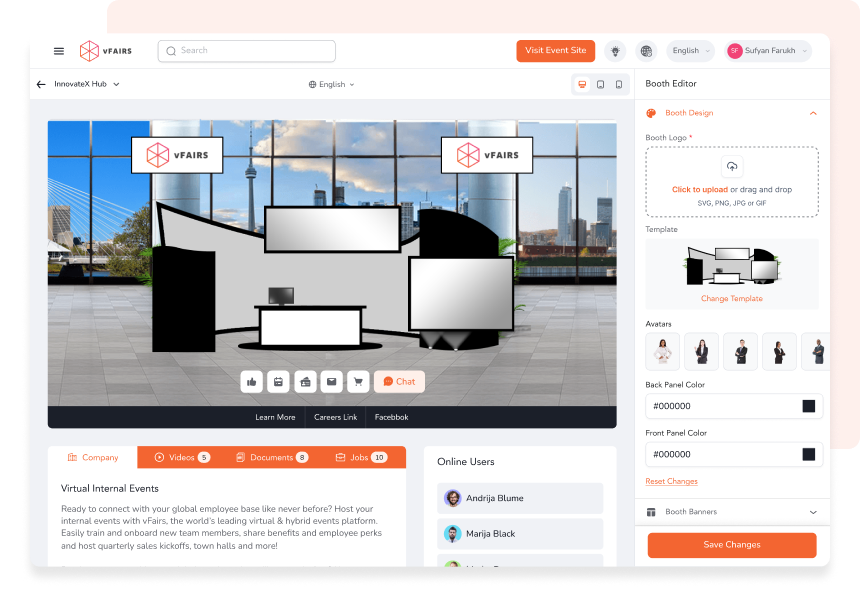Click the booth template thumbnail
The width and height of the screenshot is (860, 600).
point(732,265)
